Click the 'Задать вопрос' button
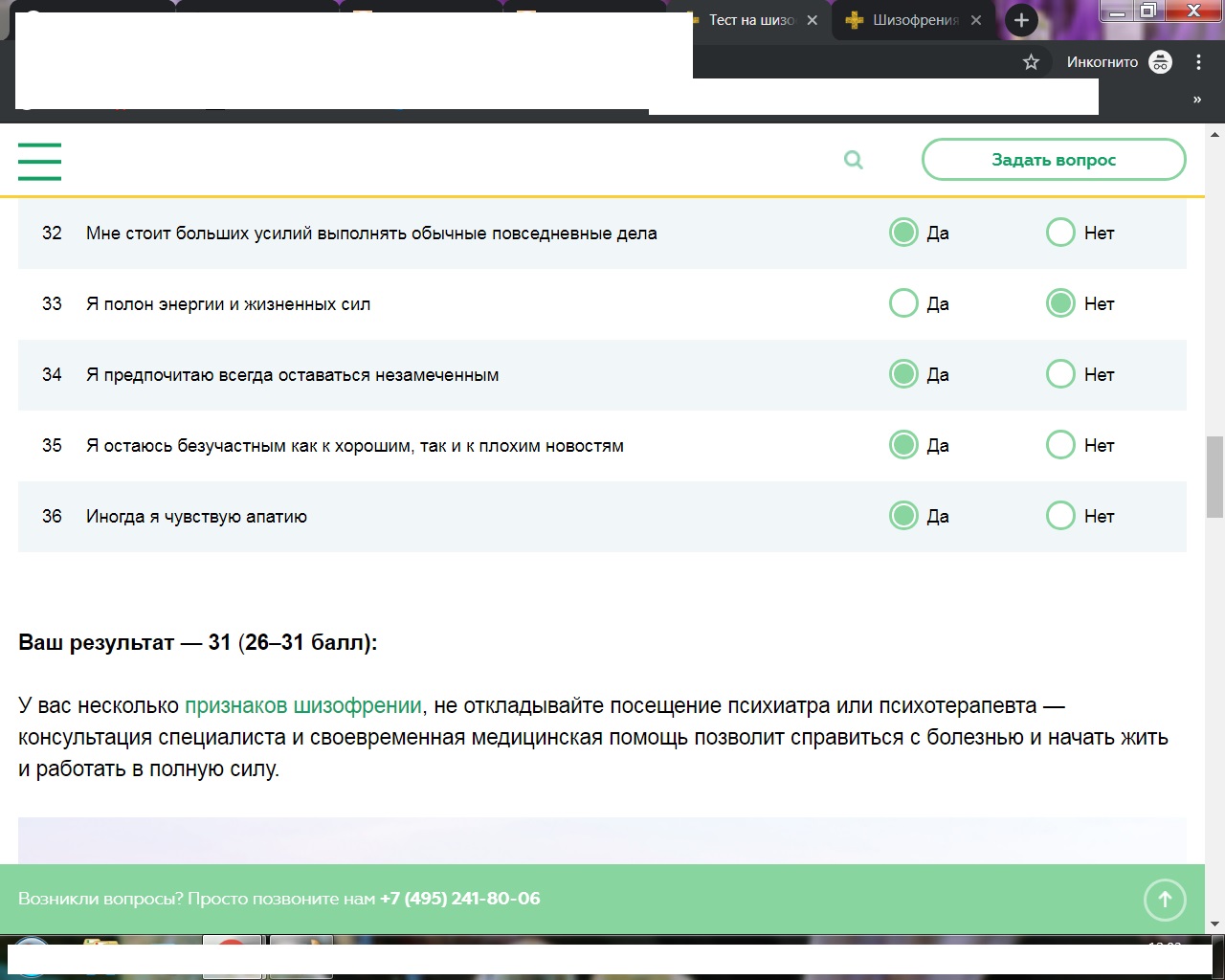Viewport: 1225px width, 980px height. pyautogui.click(x=1054, y=160)
